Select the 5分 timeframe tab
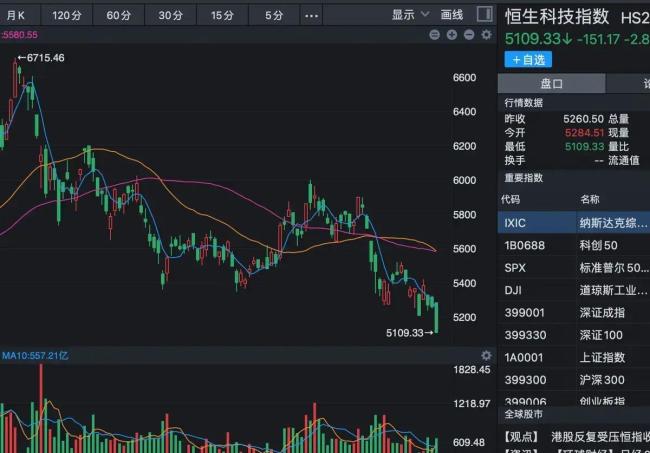The width and height of the screenshot is (650, 453). 274,15
